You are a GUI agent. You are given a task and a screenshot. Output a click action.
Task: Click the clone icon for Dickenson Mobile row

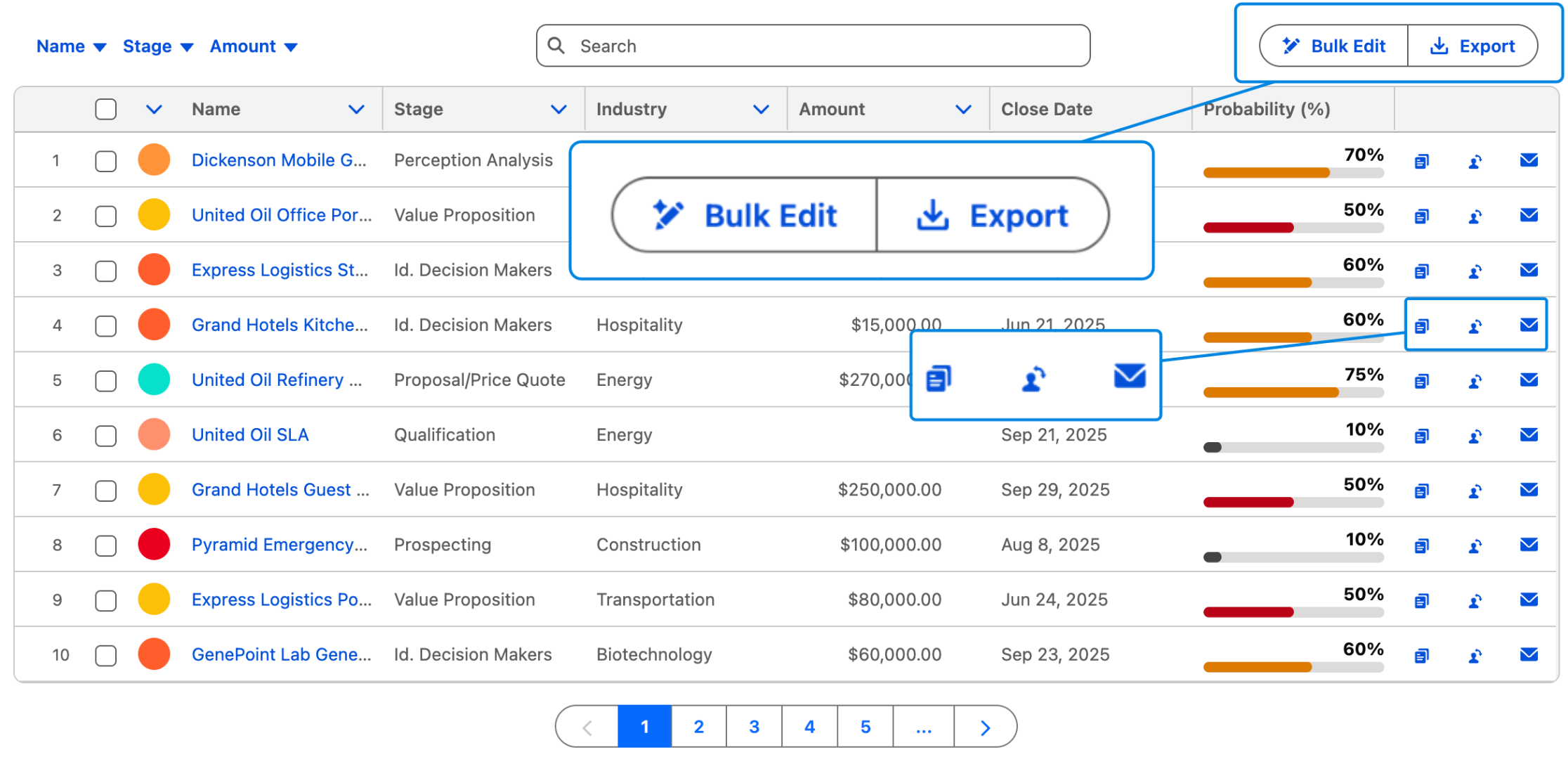click(x=1421, y=161)
